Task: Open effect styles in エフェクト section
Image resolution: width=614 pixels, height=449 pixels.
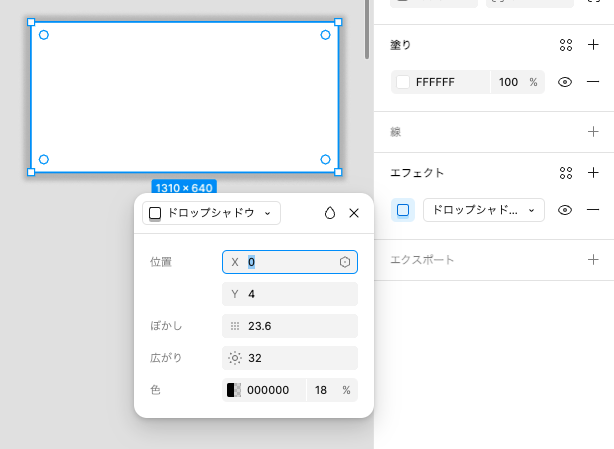Action: click(x=566, y=173)
